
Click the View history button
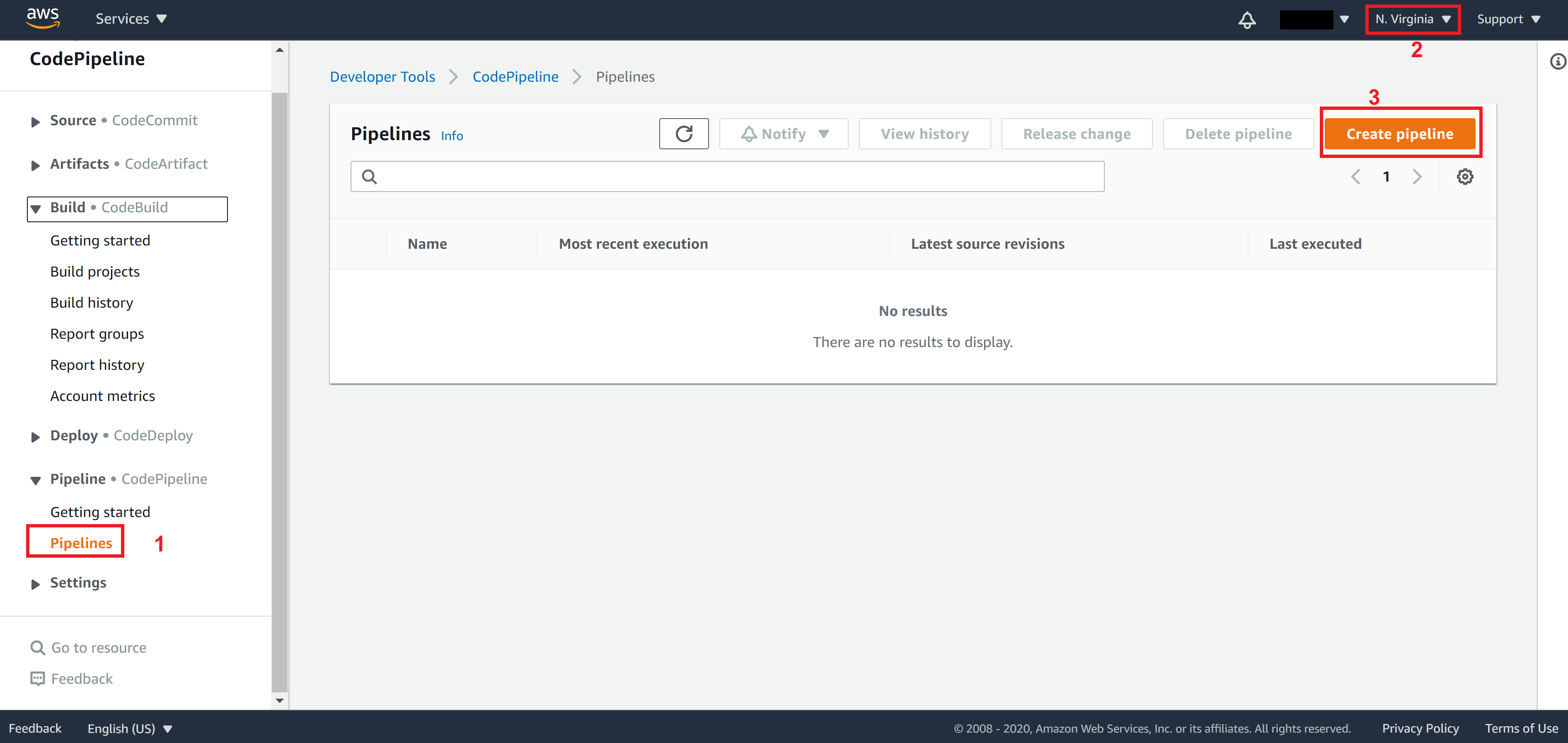[x=924, y=134]
